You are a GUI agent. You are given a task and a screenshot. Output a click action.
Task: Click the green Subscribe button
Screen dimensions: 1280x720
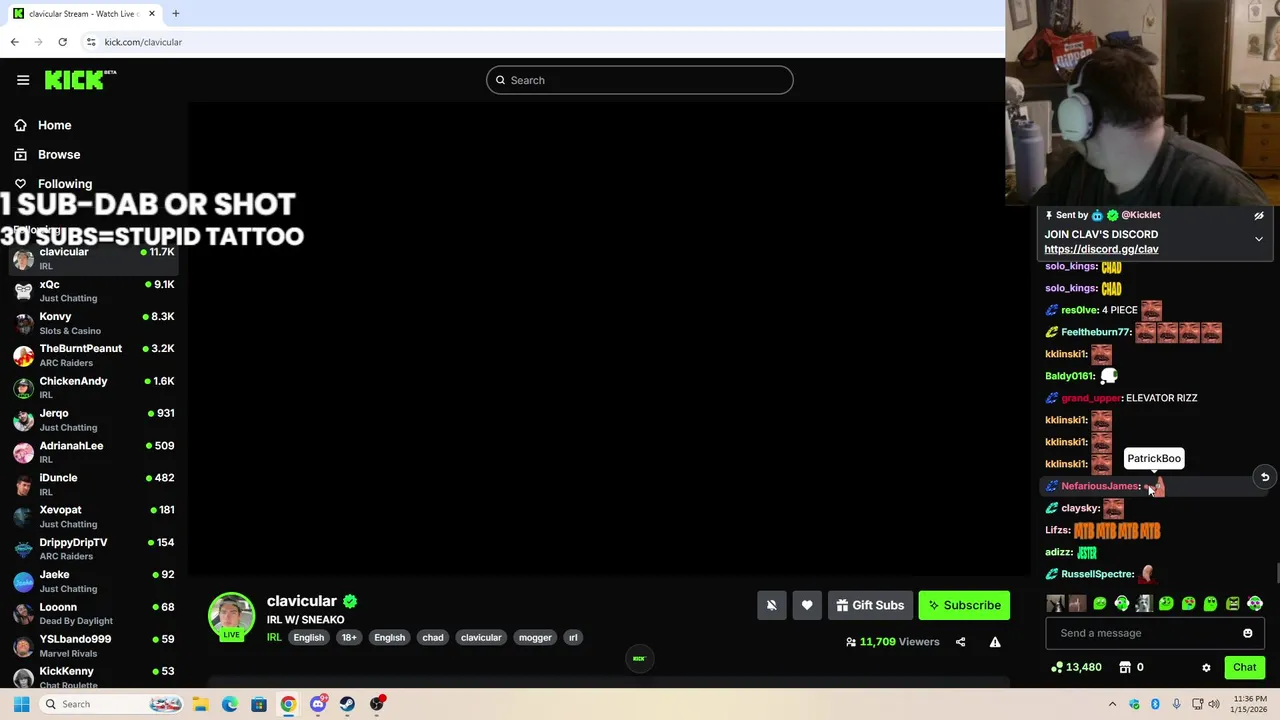point(964,605)
